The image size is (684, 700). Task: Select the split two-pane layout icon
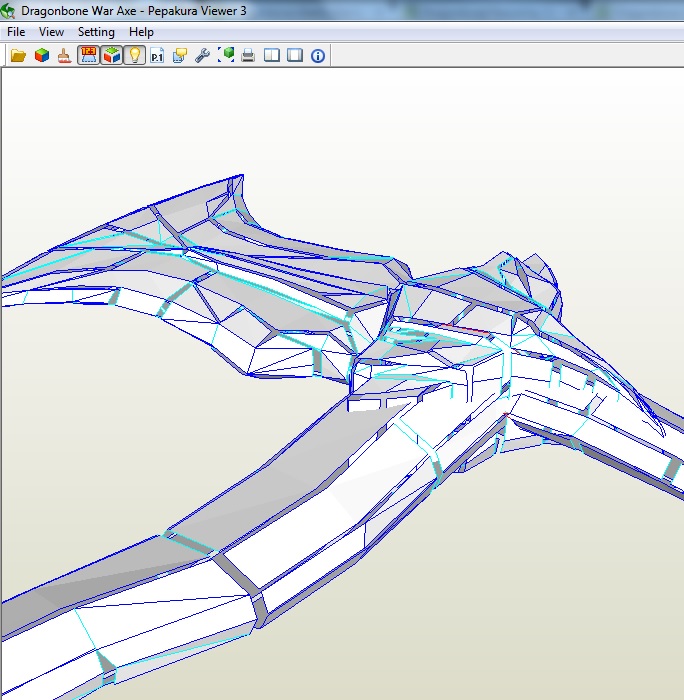(x=272, y=56)
